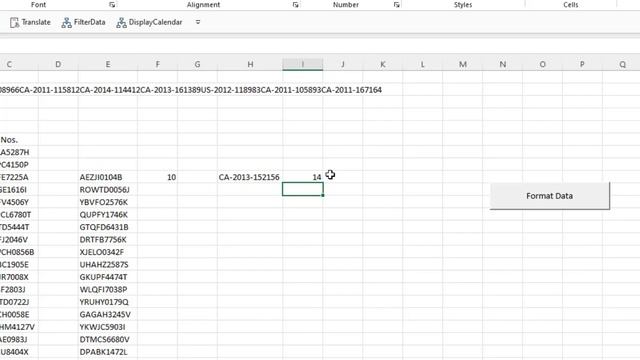Screen dimensions: 640x360
Task: Select cell containing YKWJC5903I
Action: (108, 327)
